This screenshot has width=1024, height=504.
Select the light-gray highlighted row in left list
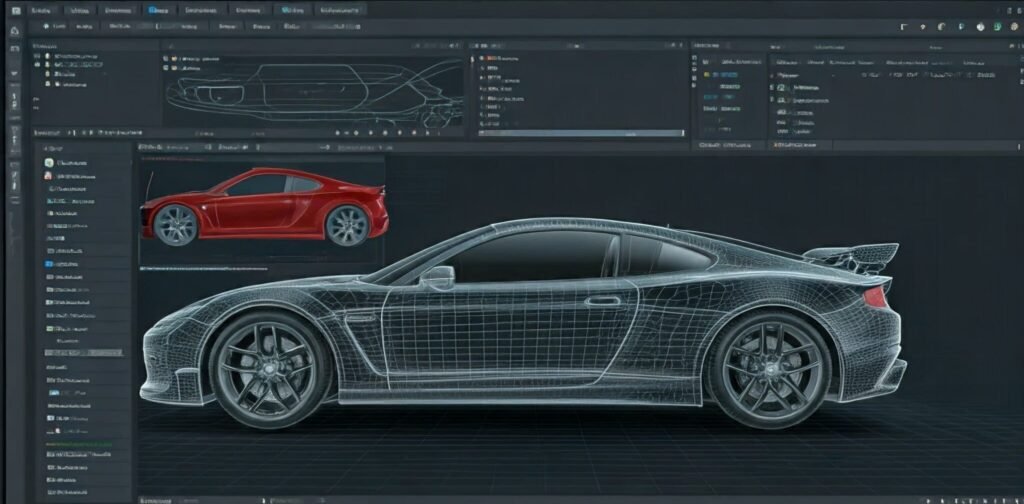pos(84,353)
